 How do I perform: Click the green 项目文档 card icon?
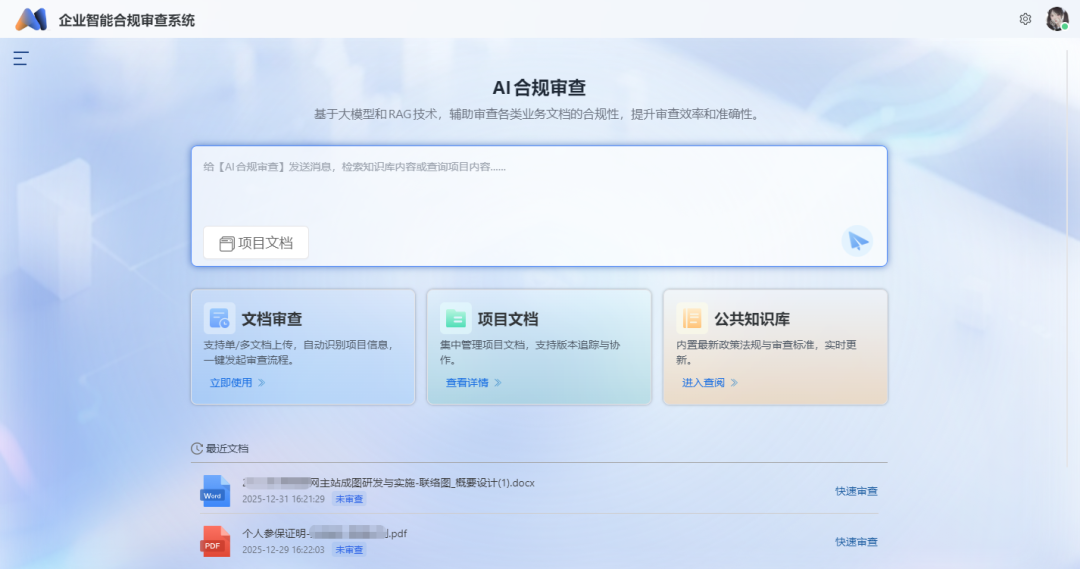pyautogui.click(x=455, y=318)
